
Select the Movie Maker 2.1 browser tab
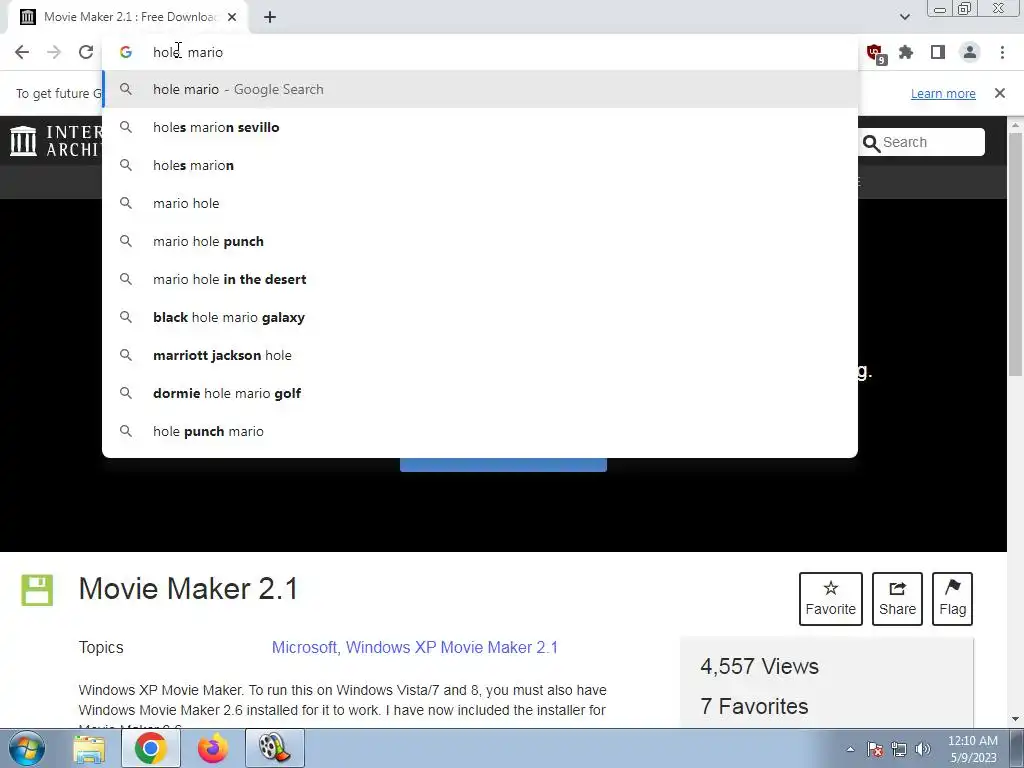point(128,17)
